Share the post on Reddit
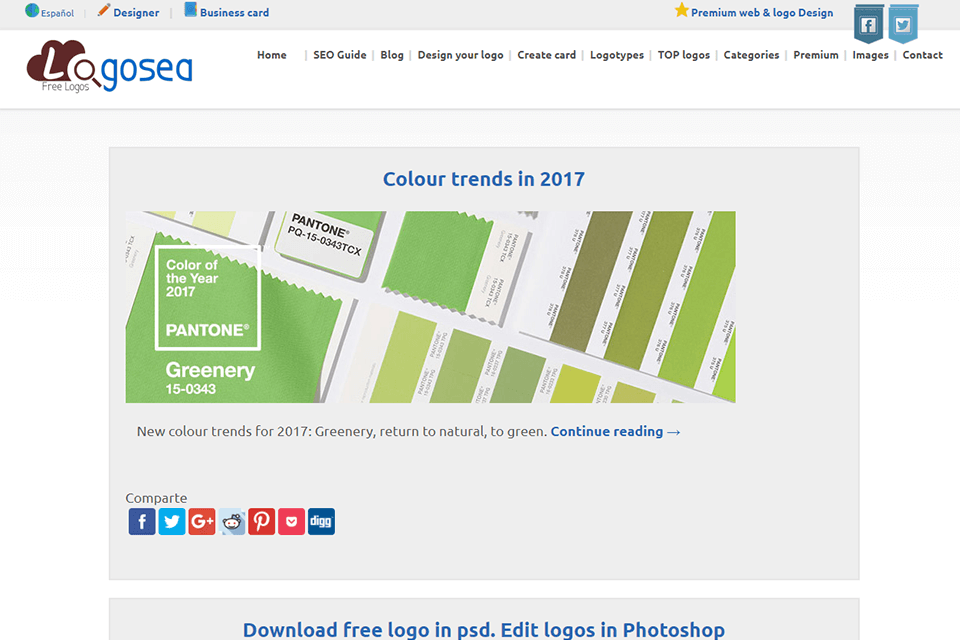The width and height of the screenshot is (960, 640). [231, 522]
